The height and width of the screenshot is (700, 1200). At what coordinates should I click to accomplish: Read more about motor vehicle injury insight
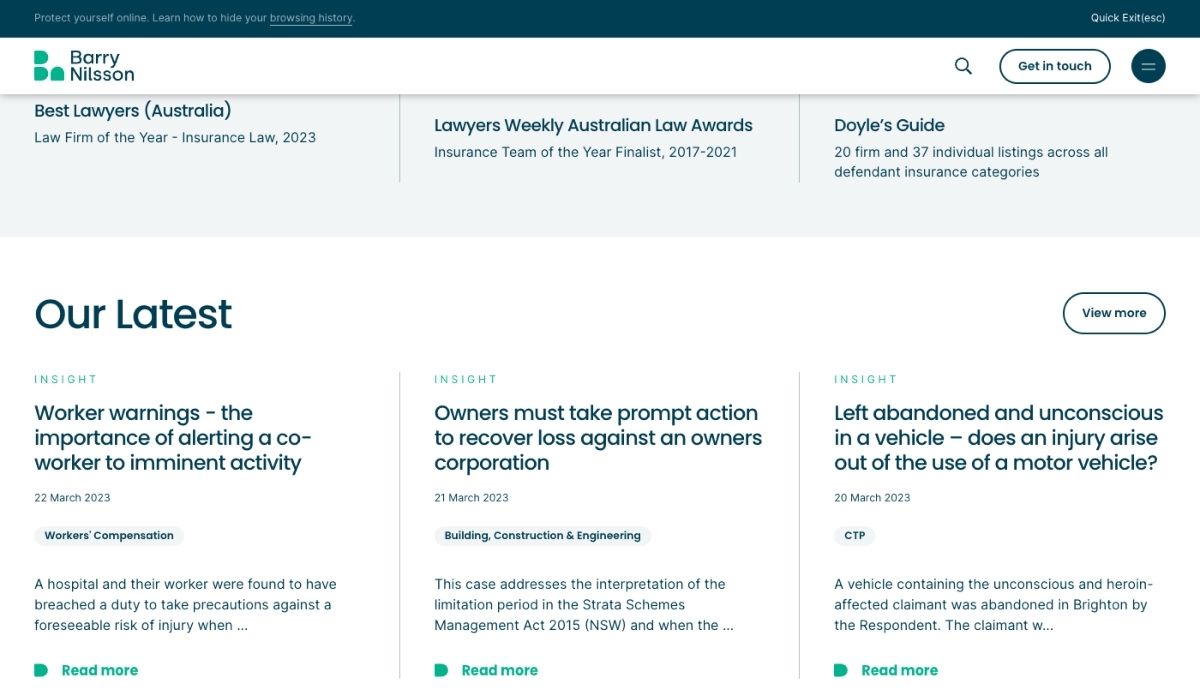click(x=899, y=670)
